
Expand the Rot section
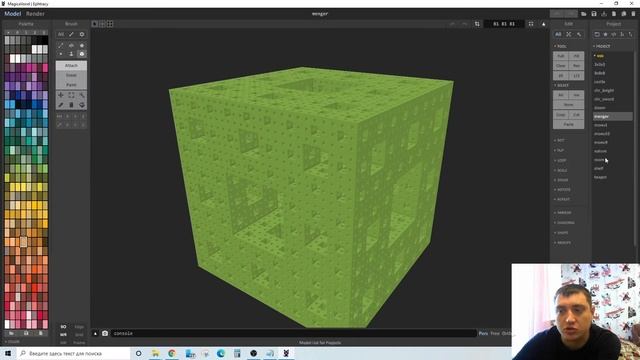tap(560, 140)
